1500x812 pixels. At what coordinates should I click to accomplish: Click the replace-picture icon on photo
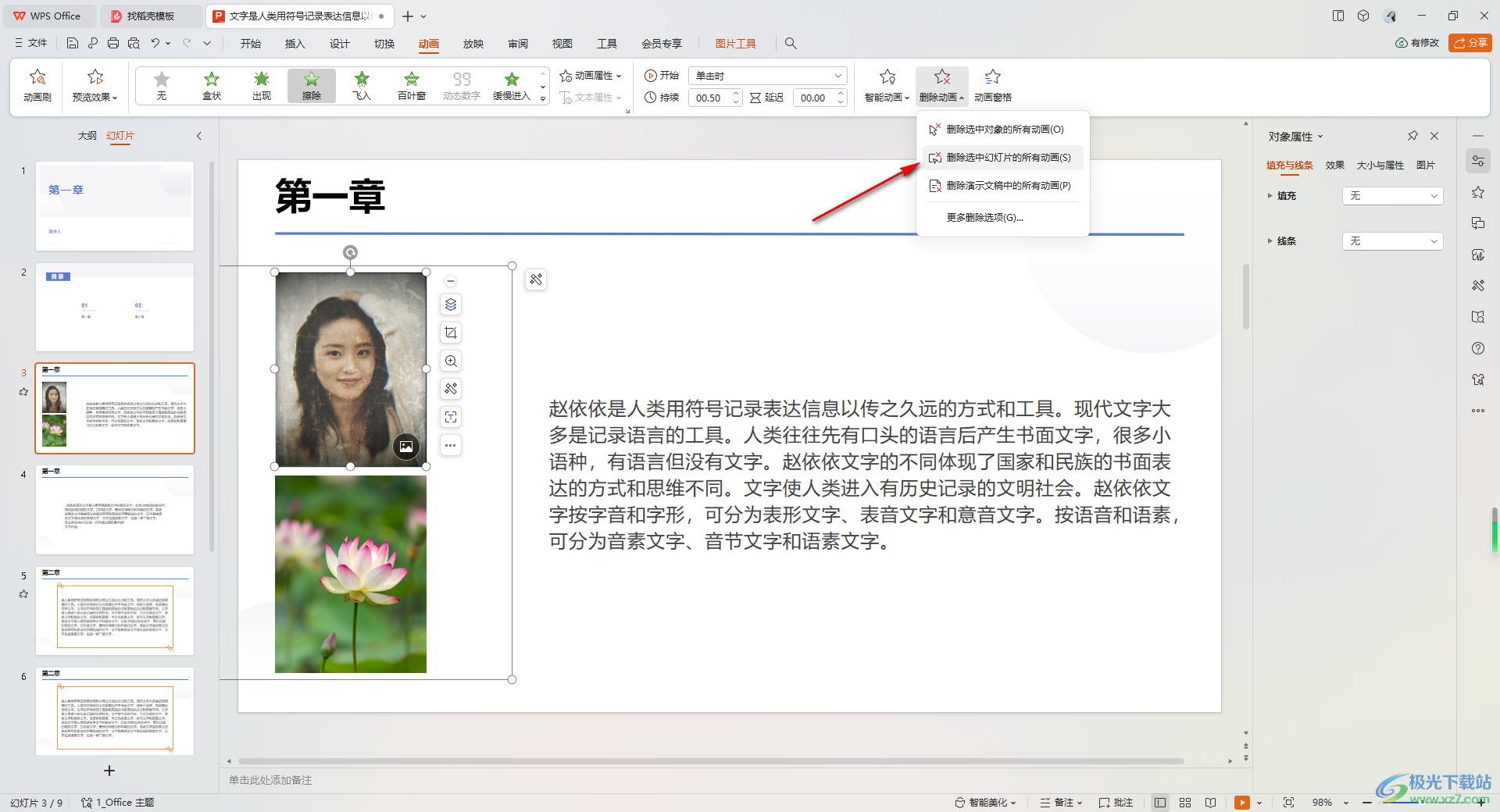[406, 447]
